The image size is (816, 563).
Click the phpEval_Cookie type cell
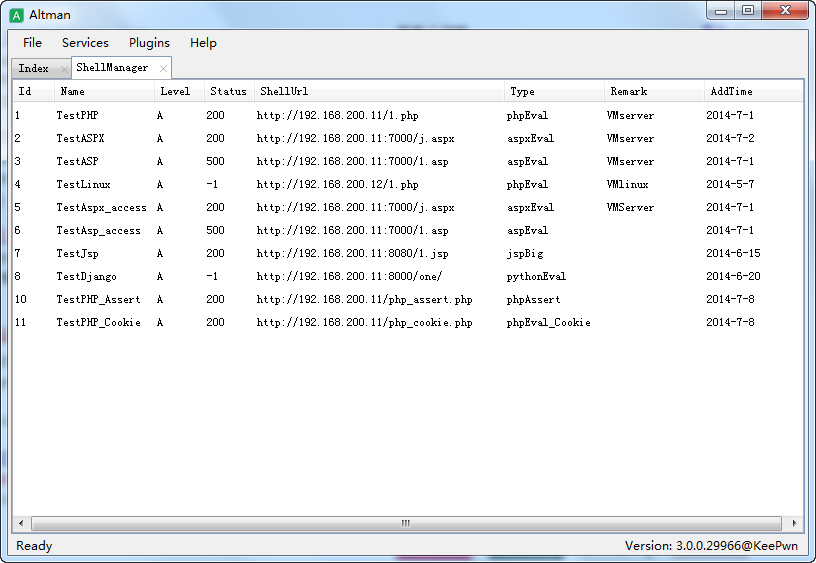[549, 322]
